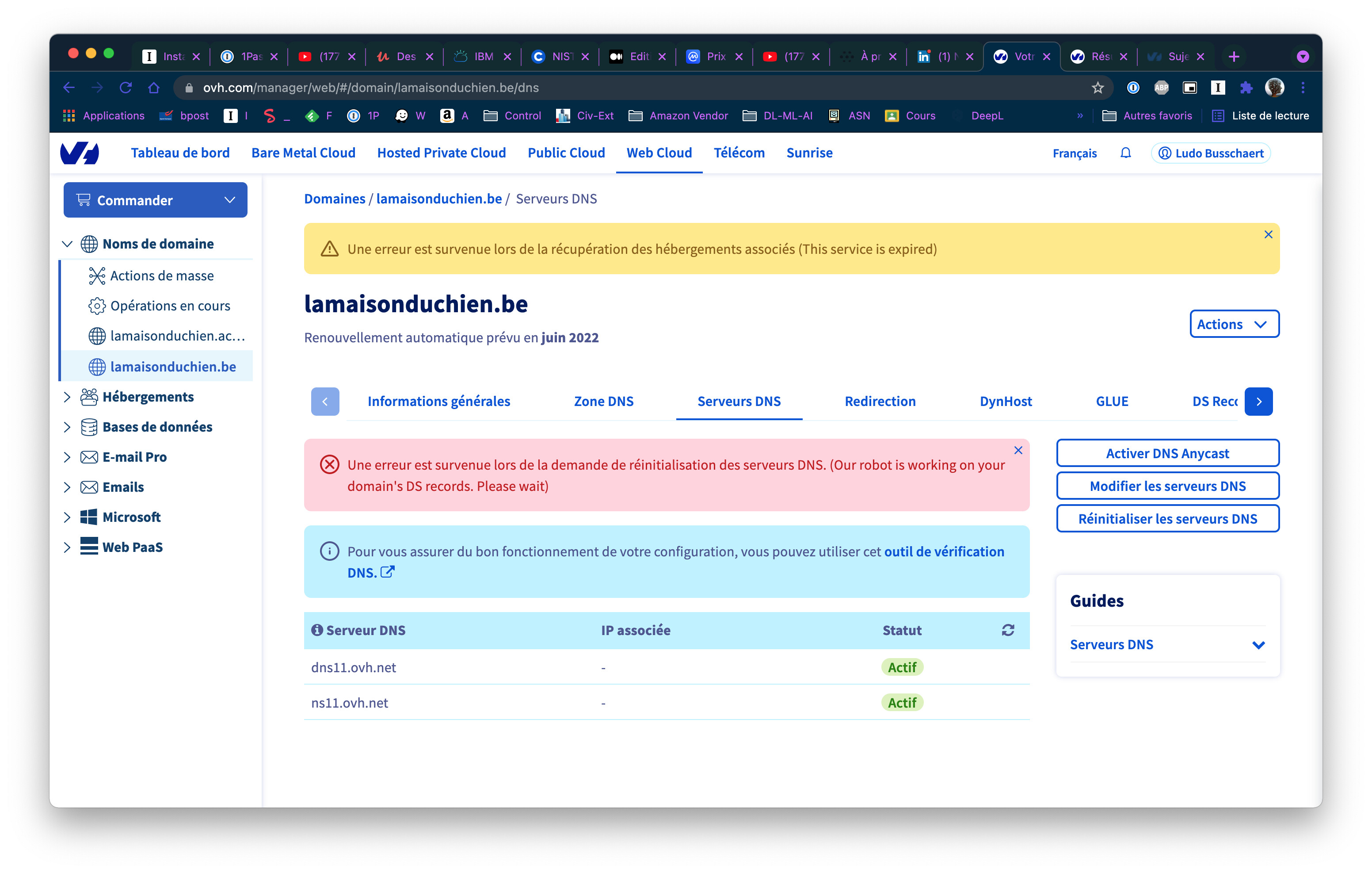This screenshot has width=1372, height=873.
Task: Open the Actions dropdown
Action: coord(1234,324)
